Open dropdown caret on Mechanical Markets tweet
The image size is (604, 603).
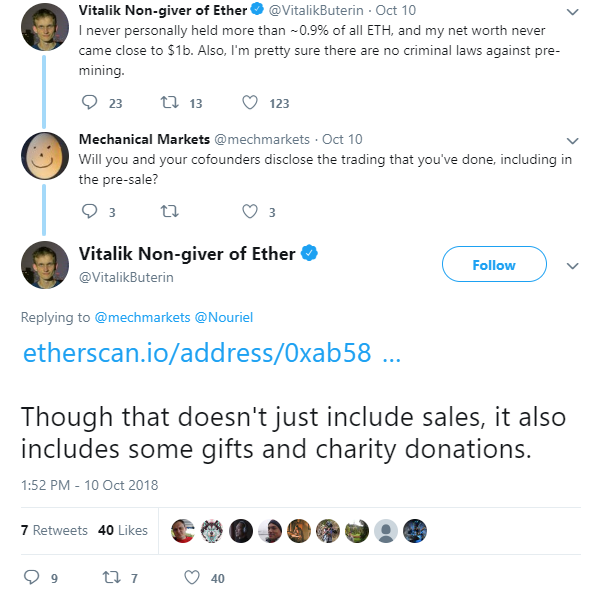(x=573, y=141)
